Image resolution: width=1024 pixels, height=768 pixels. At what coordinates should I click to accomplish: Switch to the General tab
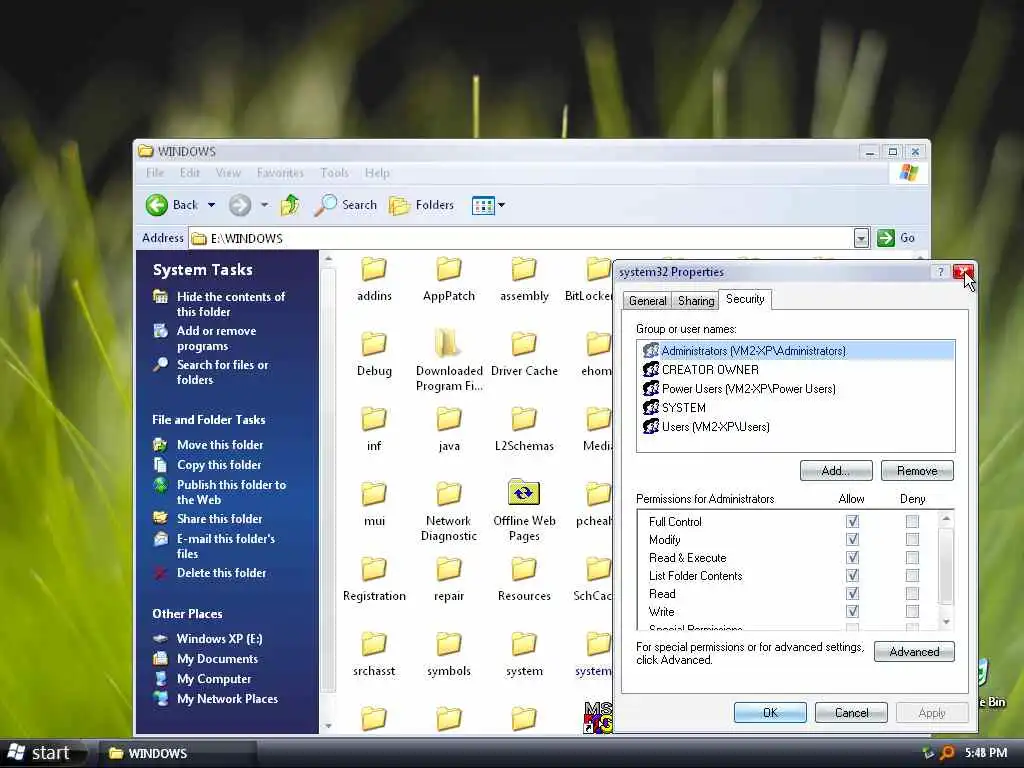click(647, 301)
